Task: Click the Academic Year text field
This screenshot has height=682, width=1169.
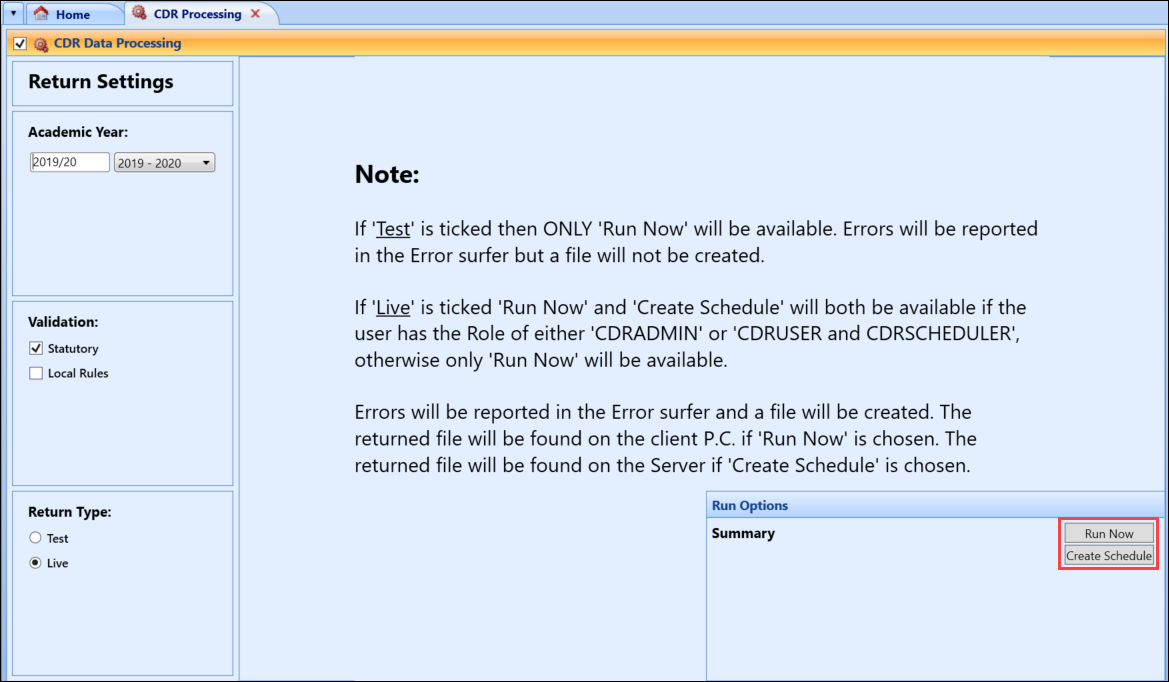Action: [x=70, y=162]
